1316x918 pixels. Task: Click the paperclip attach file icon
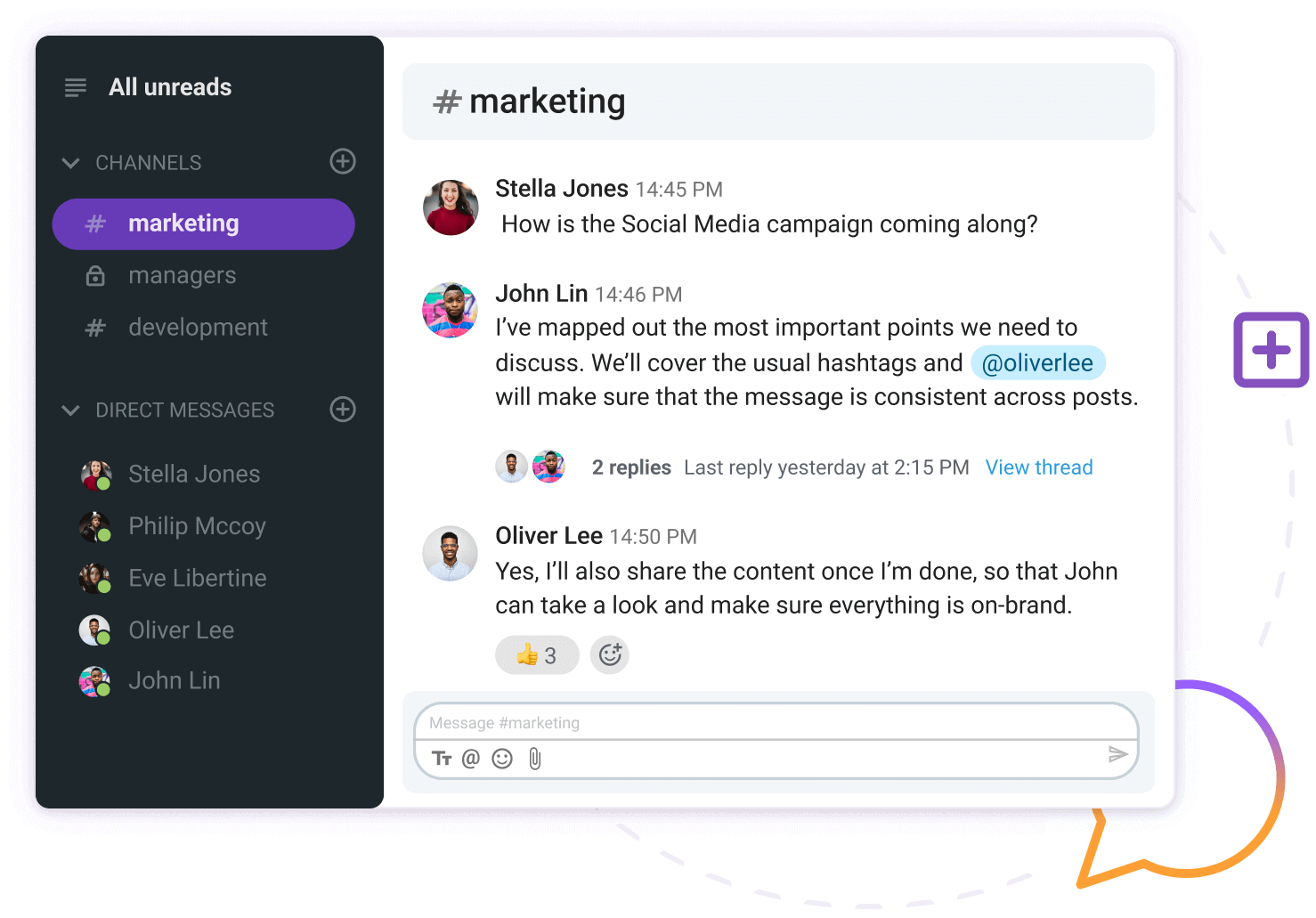(534, 759)
